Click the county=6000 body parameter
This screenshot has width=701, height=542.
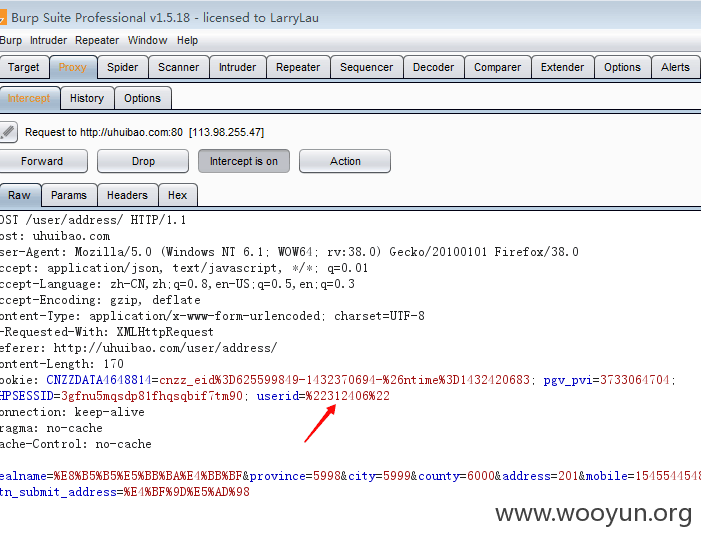(456, 476)
